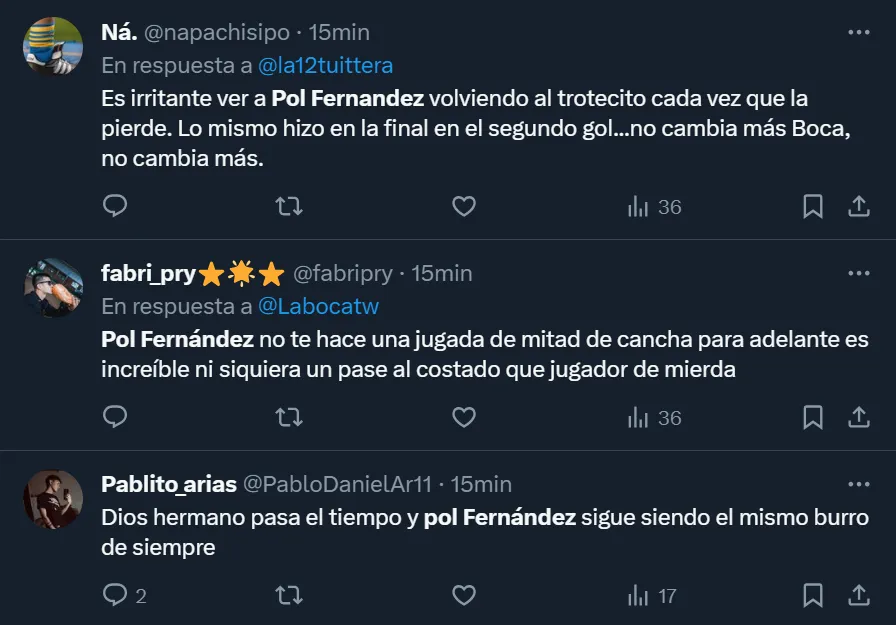This screenshot has width=896, height=625.
Task: Bookmark the @napachisipo tweet
Action: (813, 207)
